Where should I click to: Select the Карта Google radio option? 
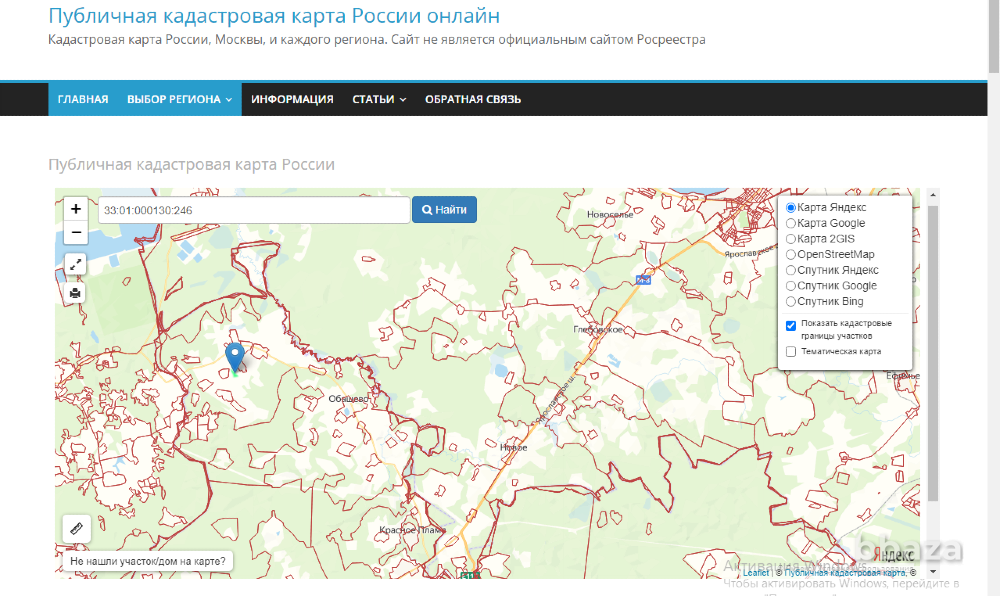(791, 223)
